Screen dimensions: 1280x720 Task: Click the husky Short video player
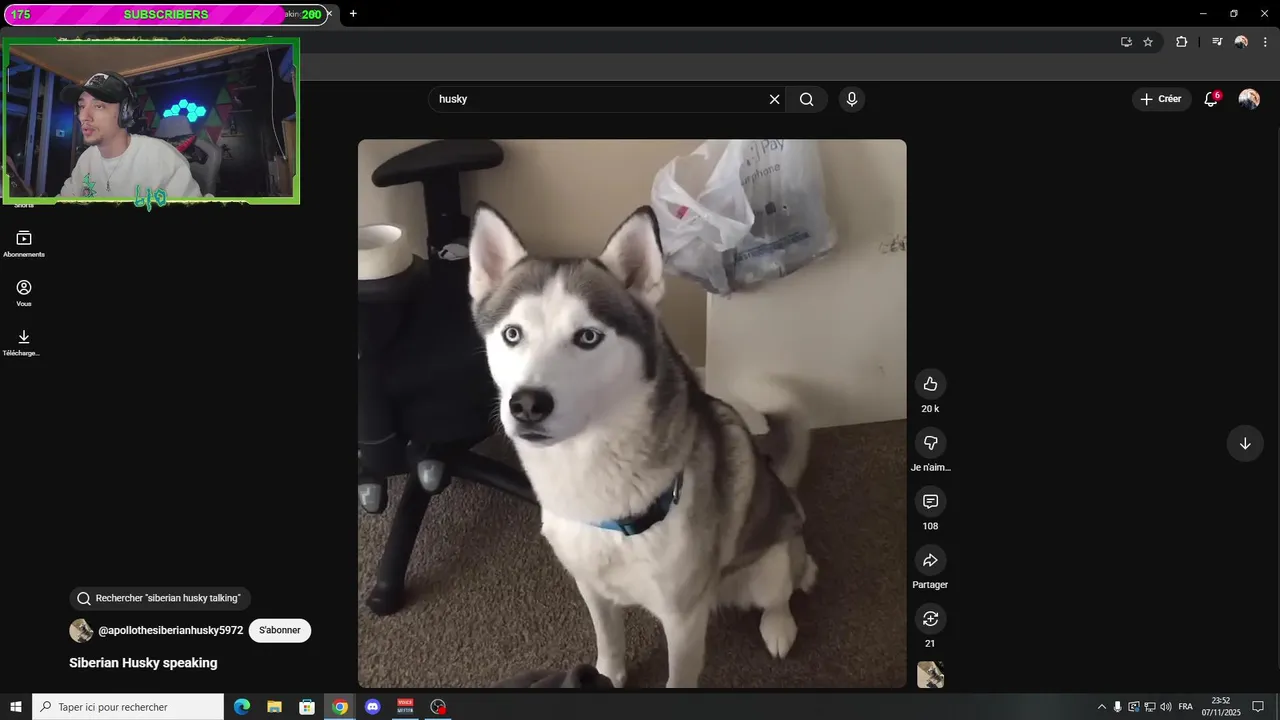click(632, 413)
